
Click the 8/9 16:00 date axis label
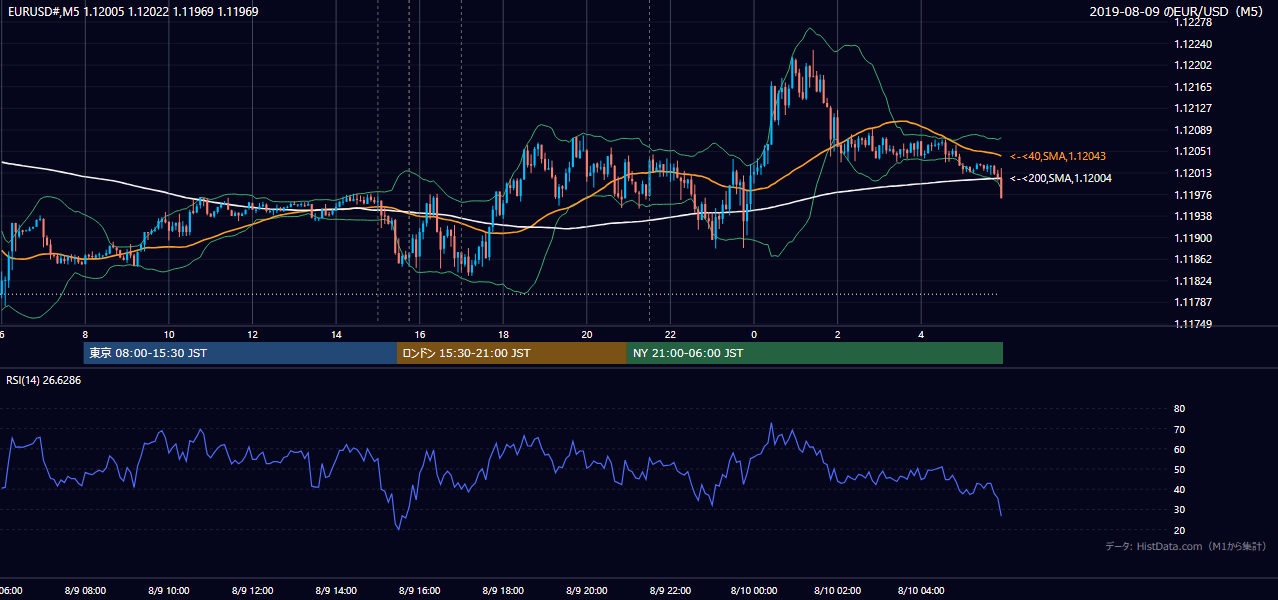pyautogui.click(x=420, y=591)
